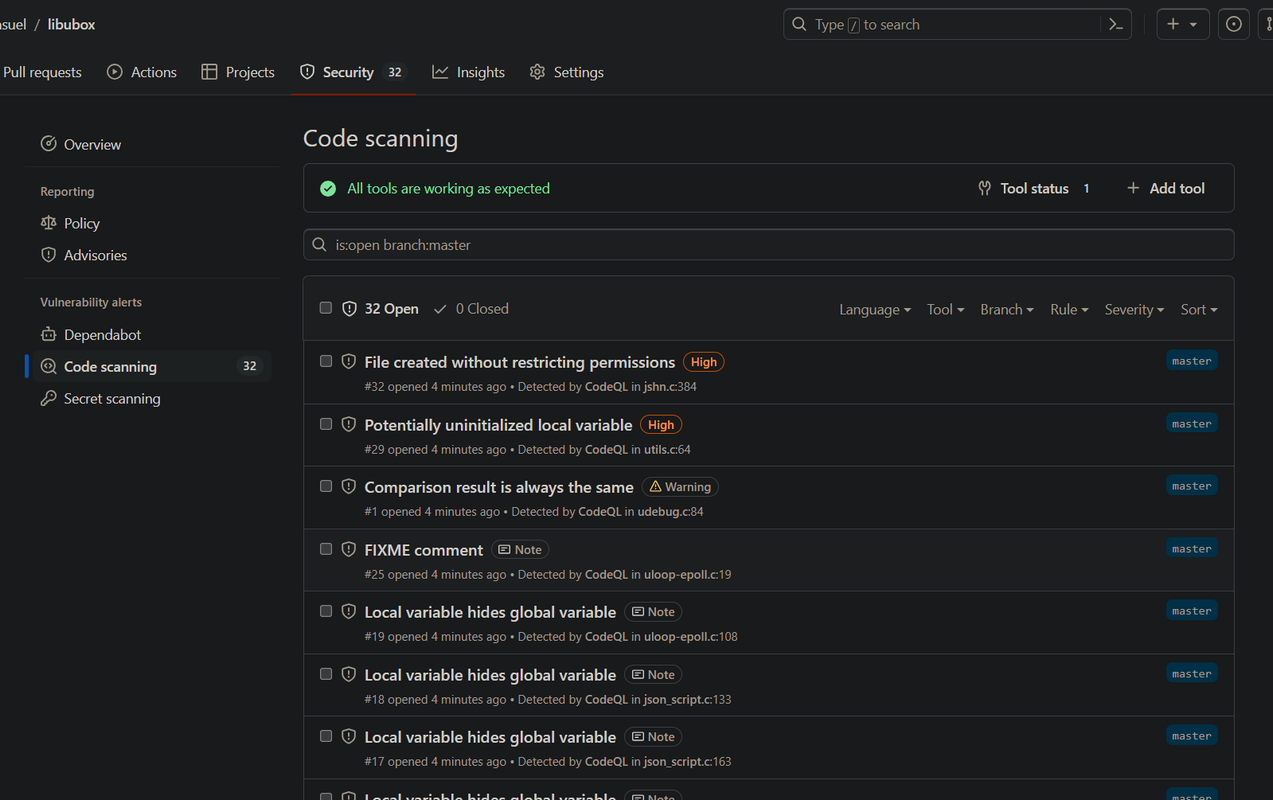Click the Tool status wrench icon
The image size is (1273, 800).
point(985,188)
